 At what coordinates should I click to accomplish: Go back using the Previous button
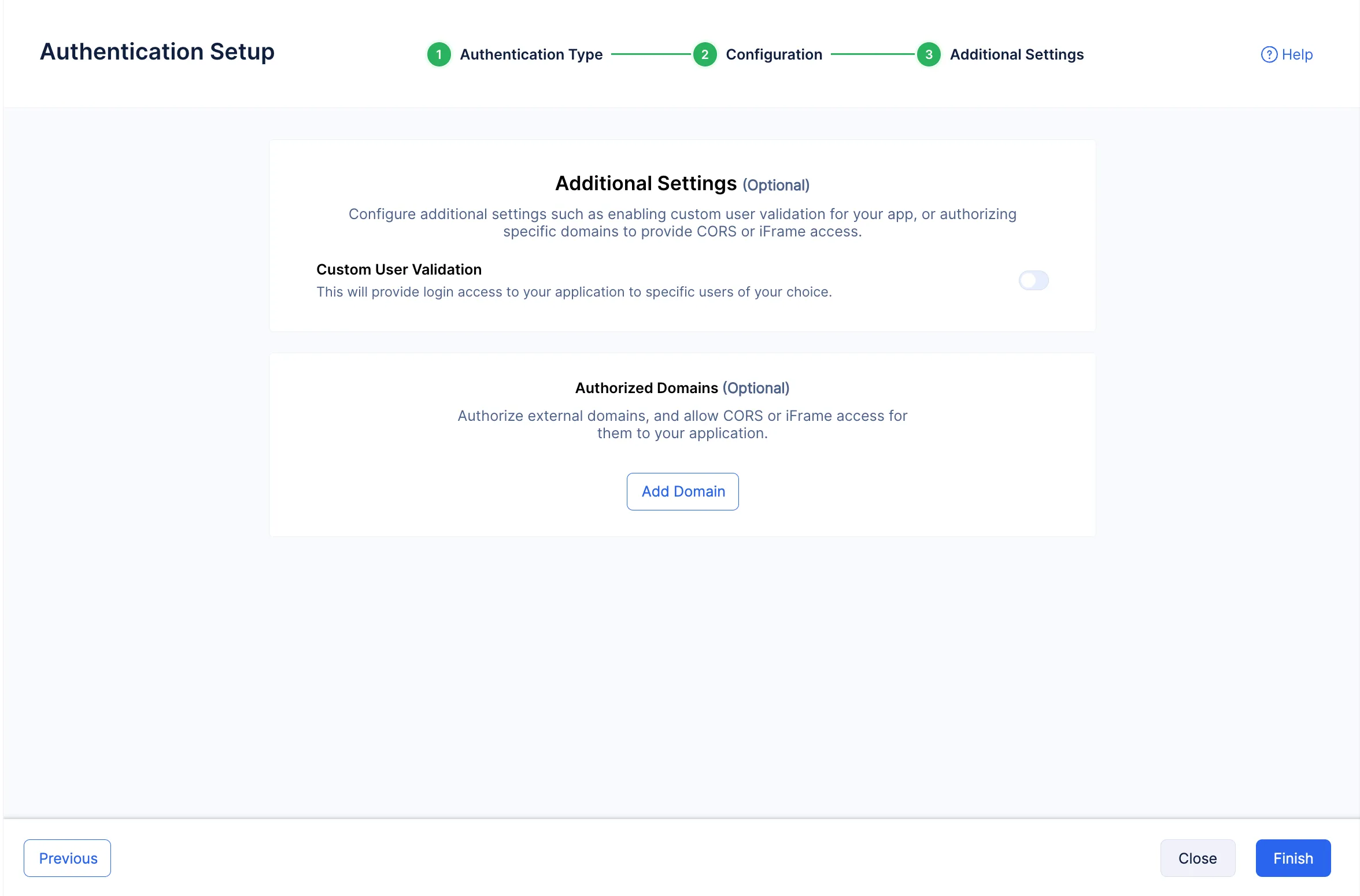(67, 858)
